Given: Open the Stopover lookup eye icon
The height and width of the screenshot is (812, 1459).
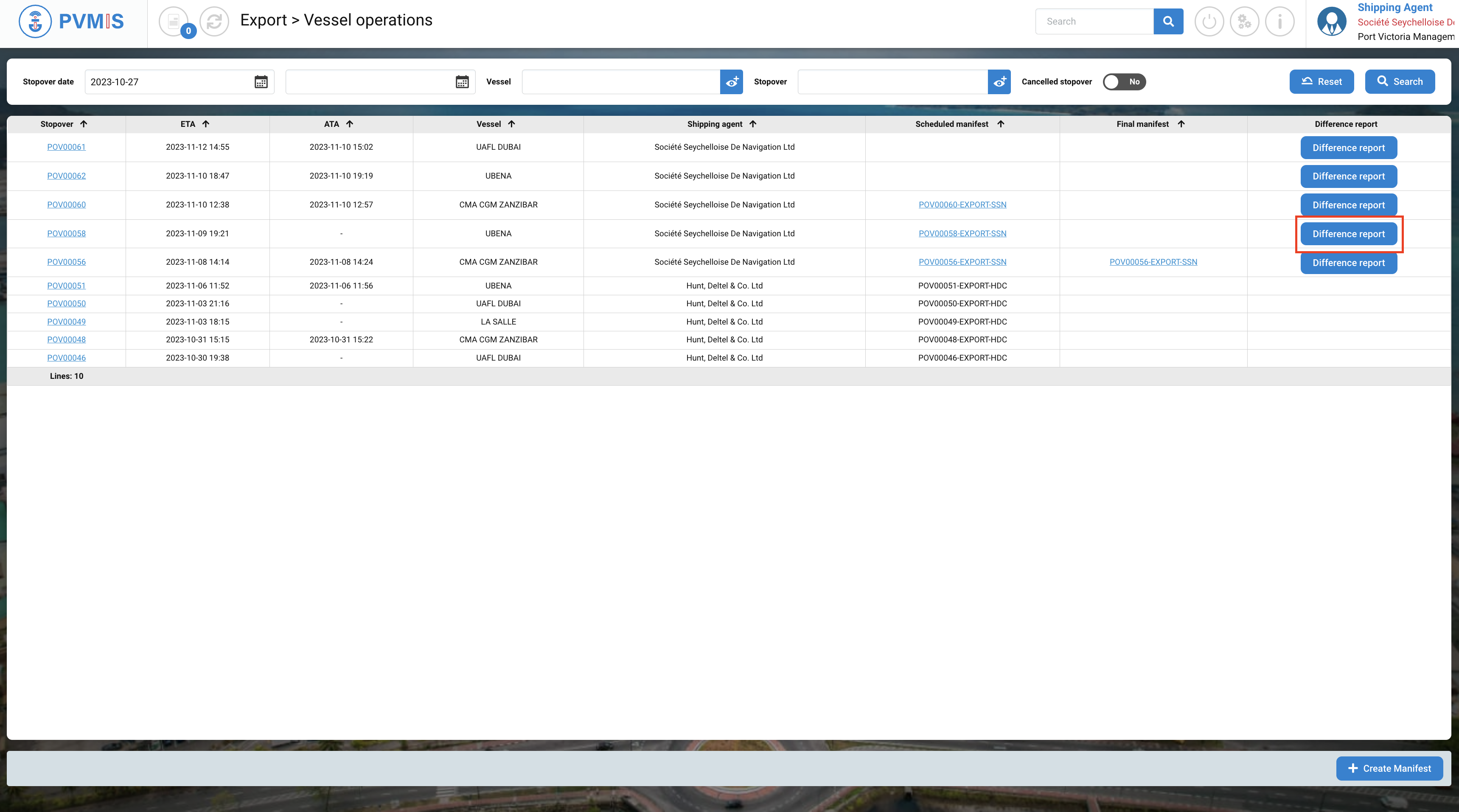Looking at the screenshot, I should [x=999, y=81].
